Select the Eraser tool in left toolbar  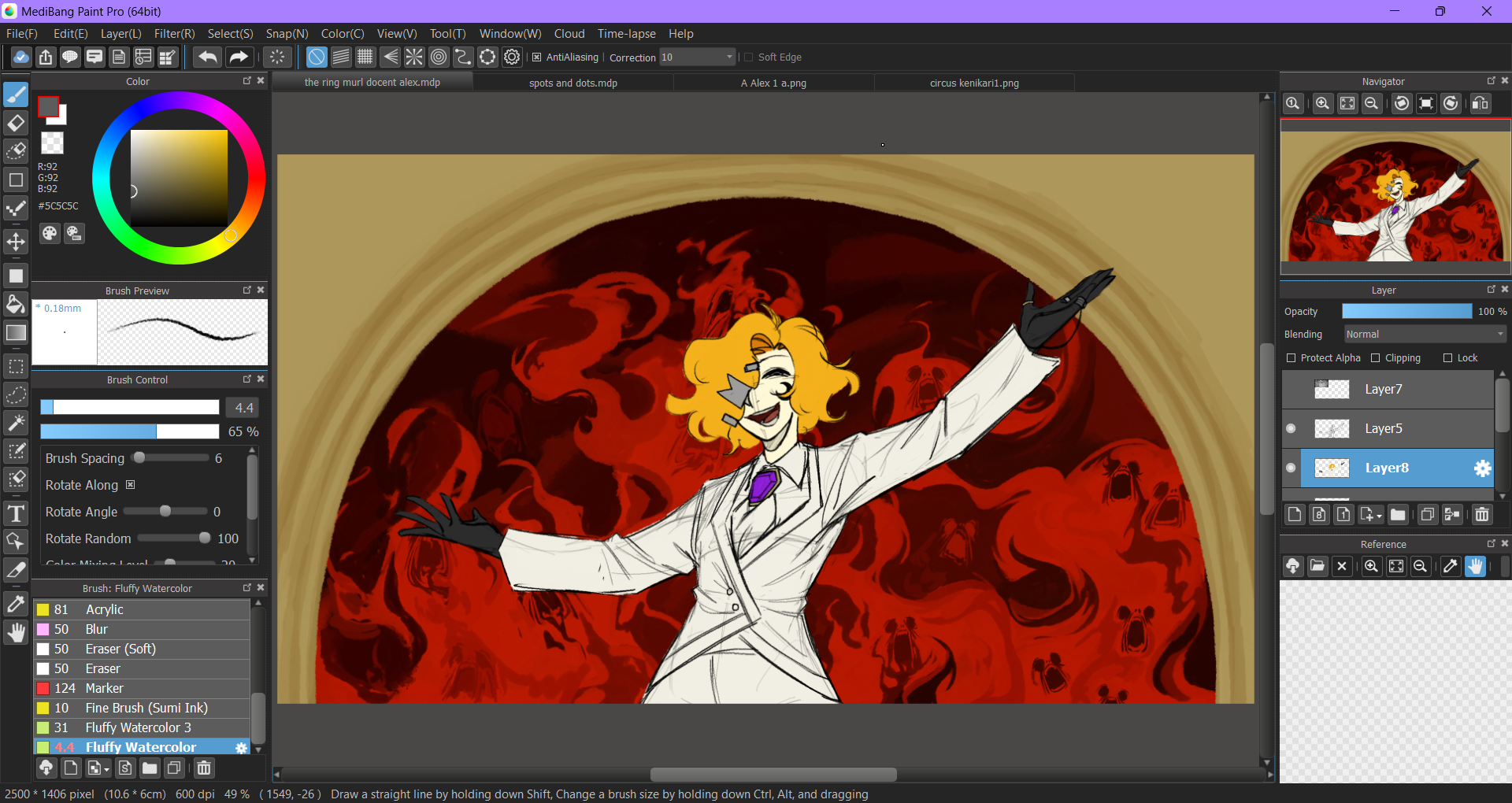pos(16,124)
